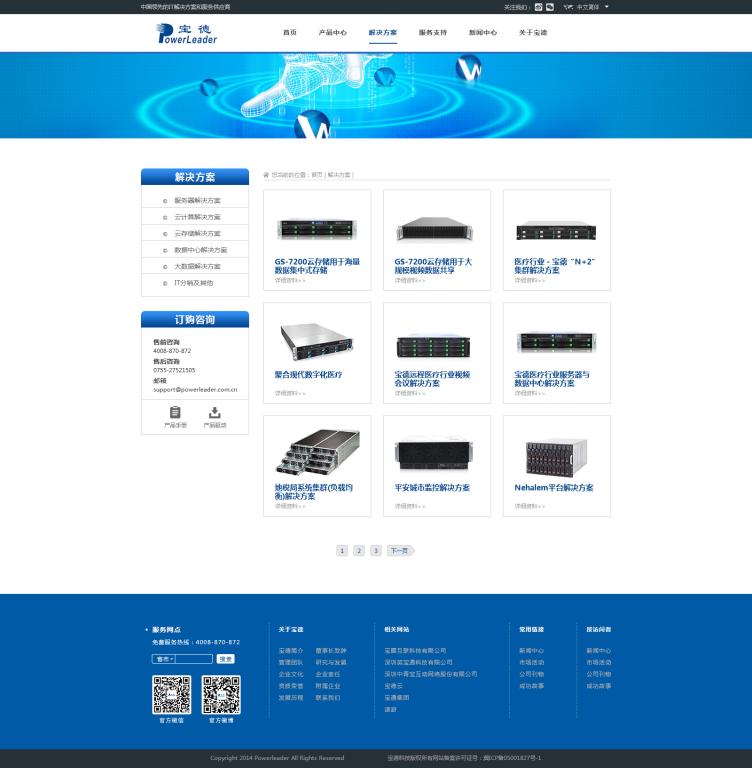The image size is (752, 768).
Task: Select 云计算解决方案 in the sidebar
Action: (197, 217)
